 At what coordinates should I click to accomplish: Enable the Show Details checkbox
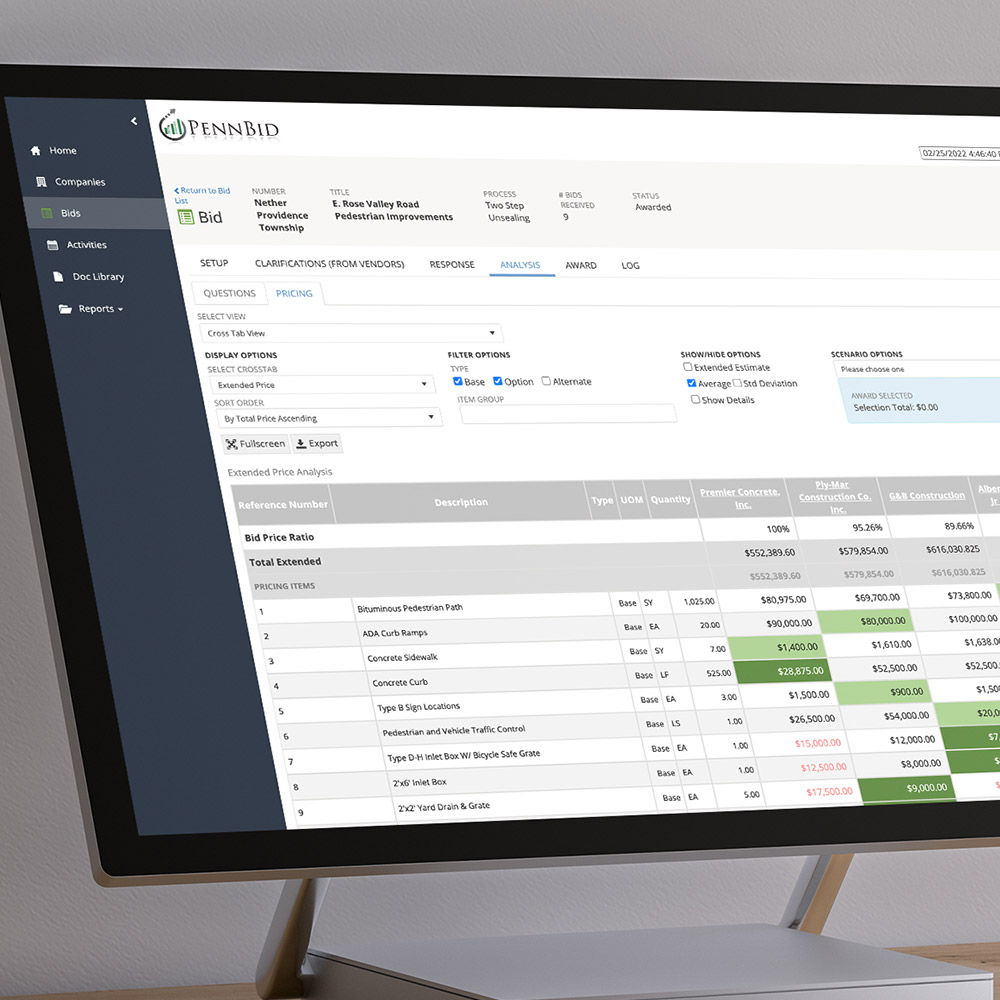pos(695,399)
